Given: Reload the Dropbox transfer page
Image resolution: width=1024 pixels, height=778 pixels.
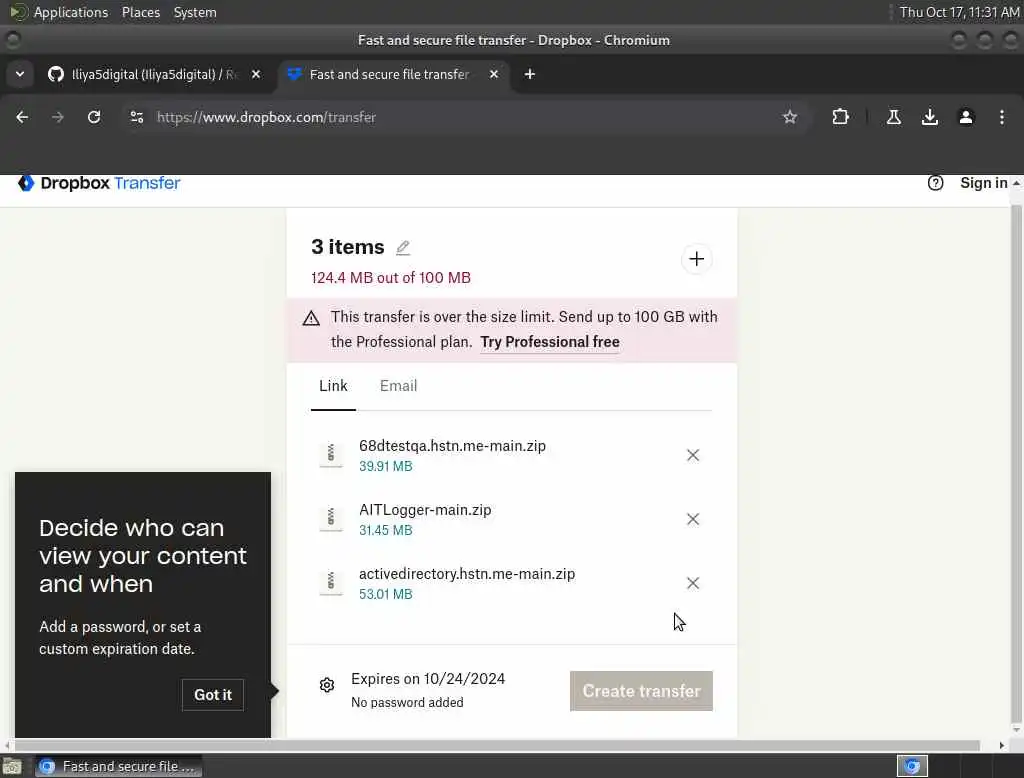Looking at the screenshot, I should coord(94,118).
